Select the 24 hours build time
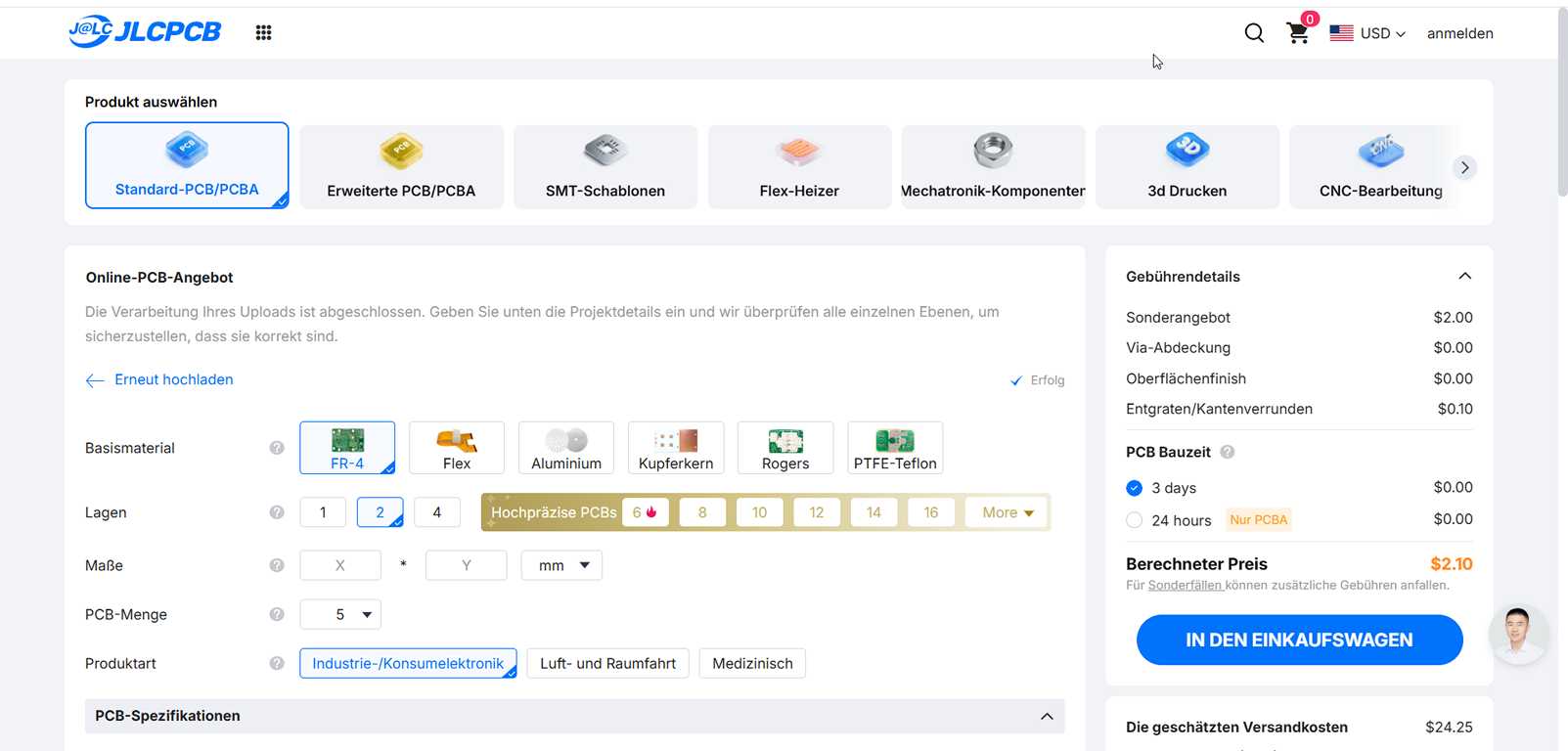Screen dimensions: 1568x751 pyautogui.click(x=1135, y=520)
